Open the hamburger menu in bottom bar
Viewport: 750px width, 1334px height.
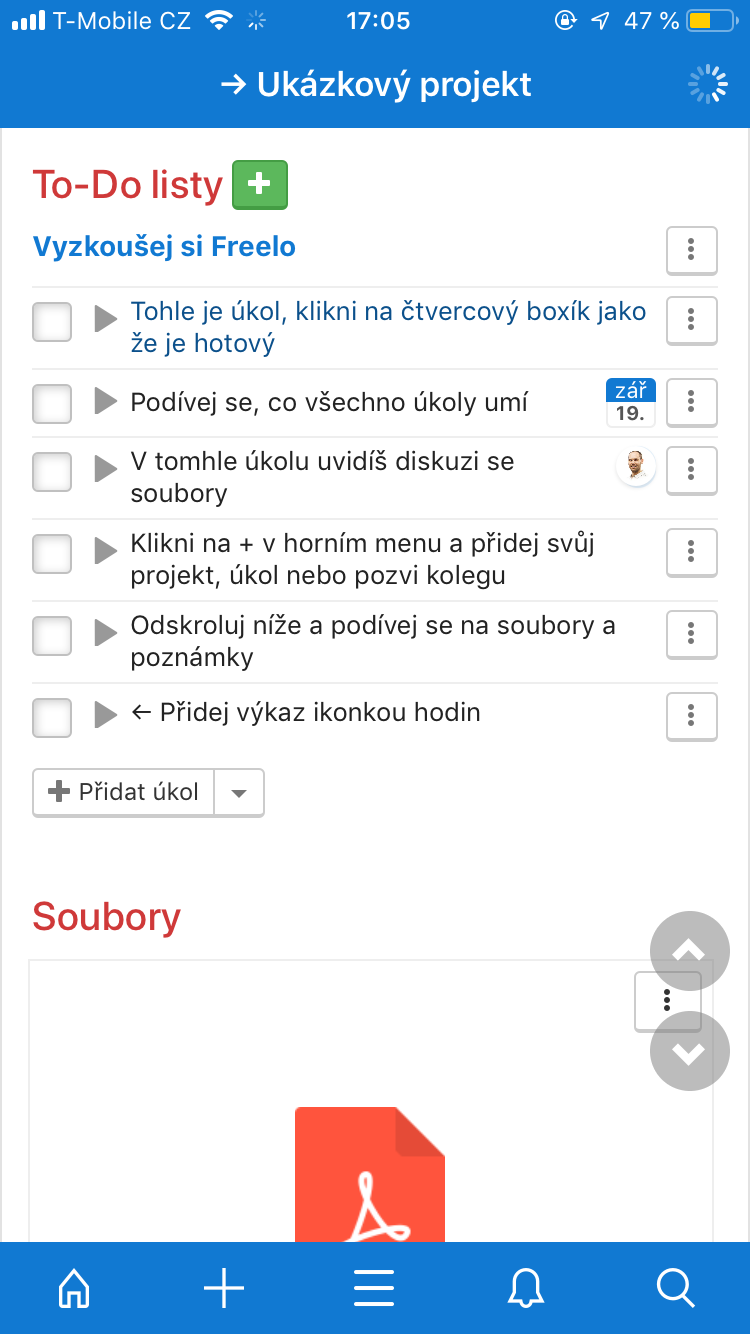pyautogui.click(x=374, y=1288)
